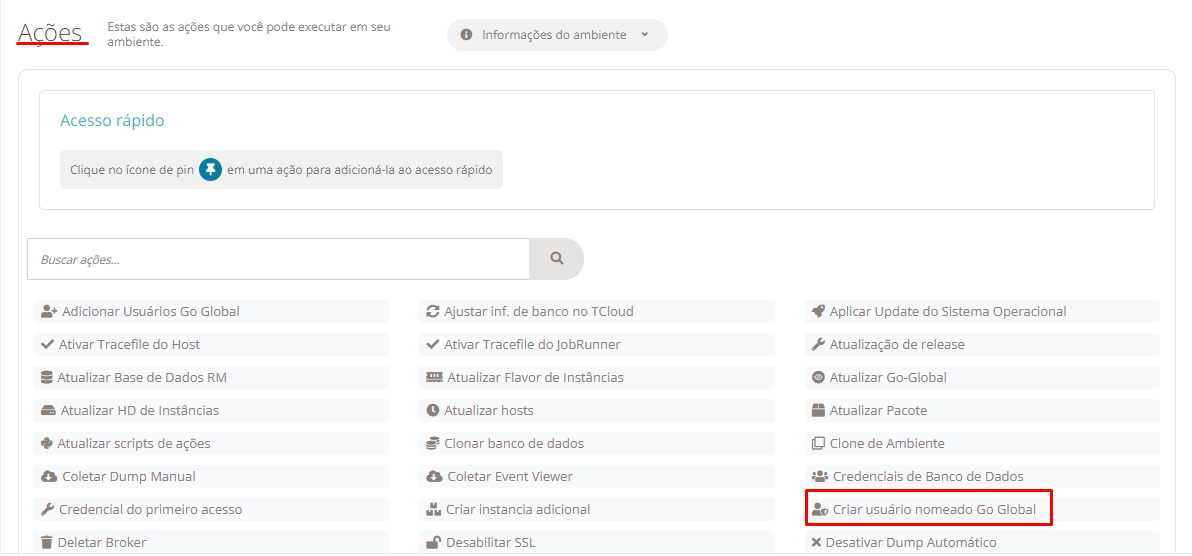Open the Criar usuário nomeado Go Global action

(x=982, y=510)
